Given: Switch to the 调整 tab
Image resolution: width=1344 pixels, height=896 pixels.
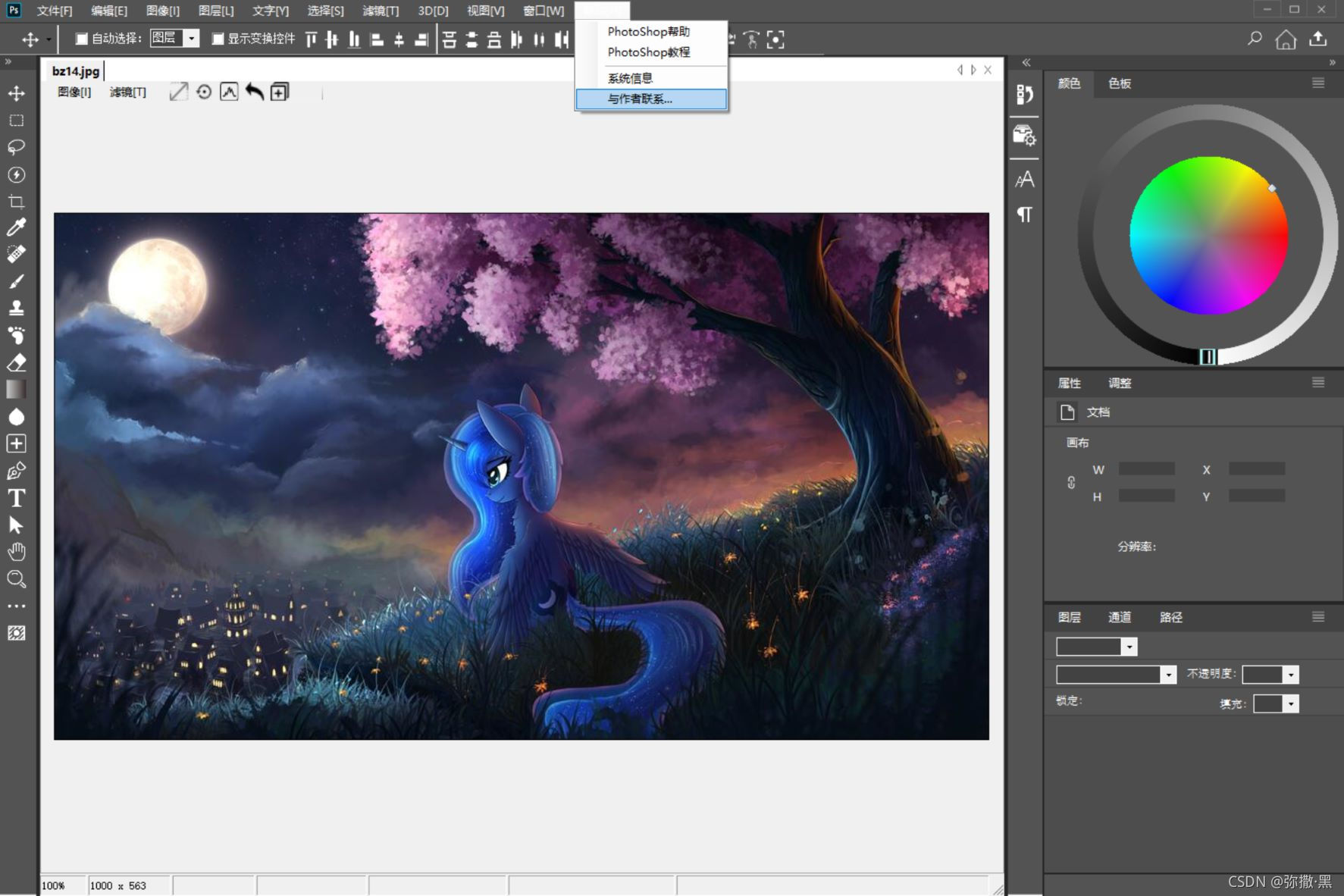Looking at the screenshot, I should tap(1120, 383).
